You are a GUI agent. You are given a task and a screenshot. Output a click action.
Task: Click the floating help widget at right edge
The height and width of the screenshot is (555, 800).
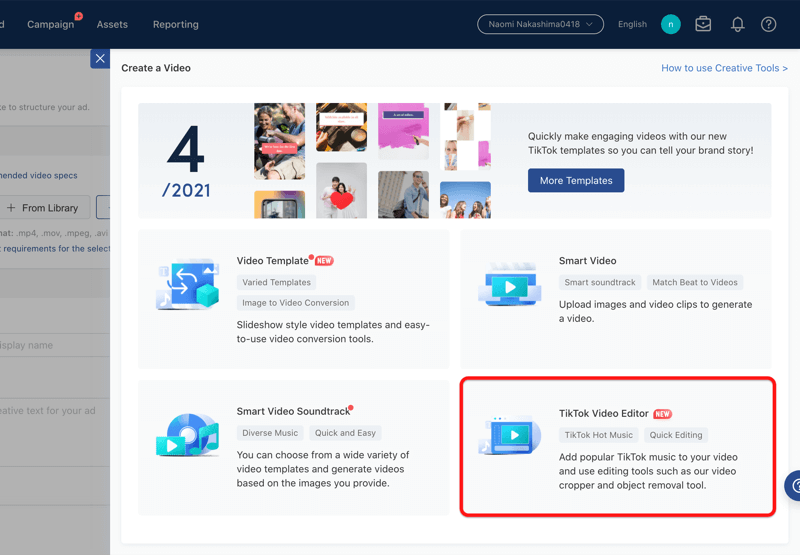click(792, 486)
